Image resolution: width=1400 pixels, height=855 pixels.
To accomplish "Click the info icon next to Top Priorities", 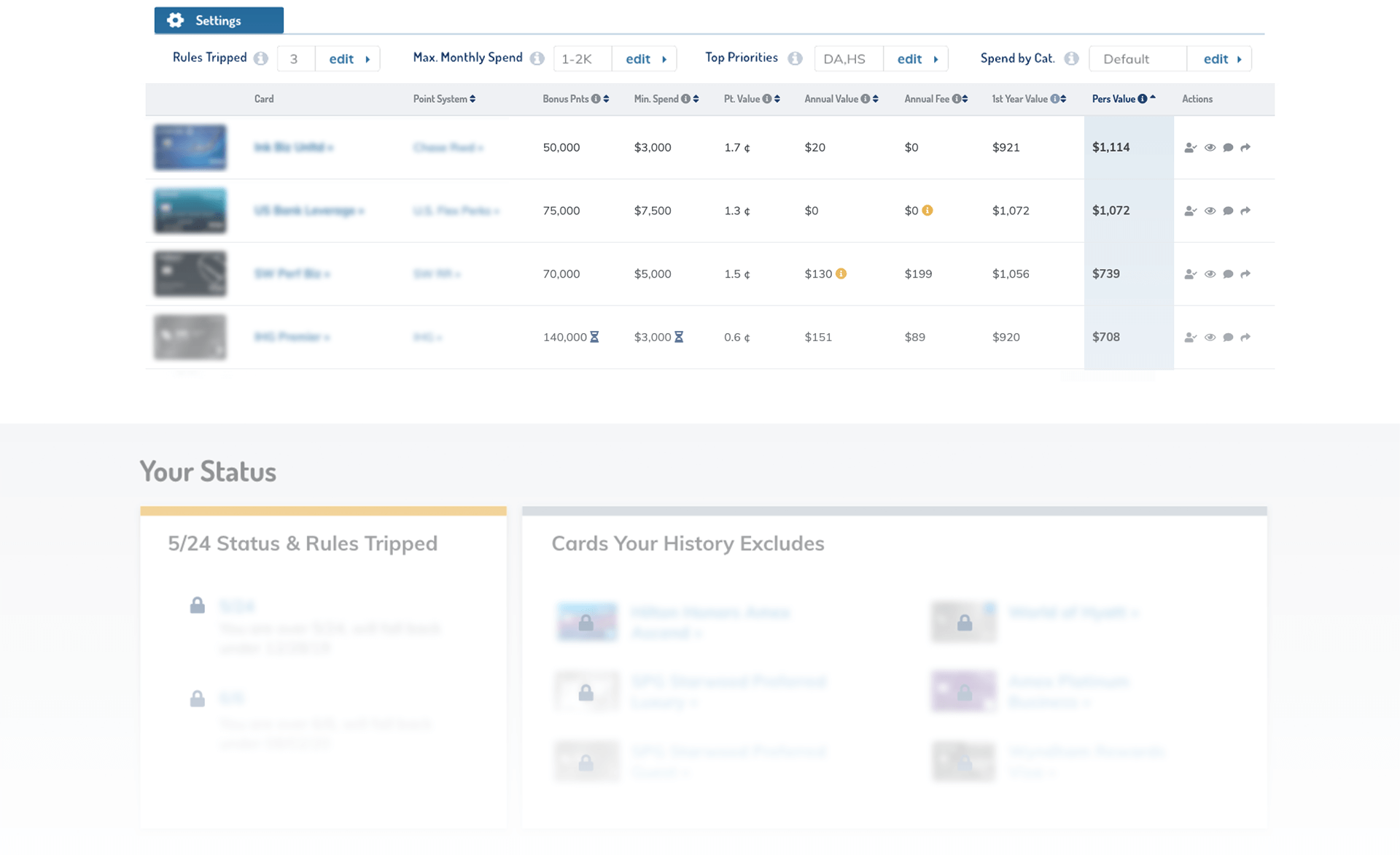I will tap(795, 58).
